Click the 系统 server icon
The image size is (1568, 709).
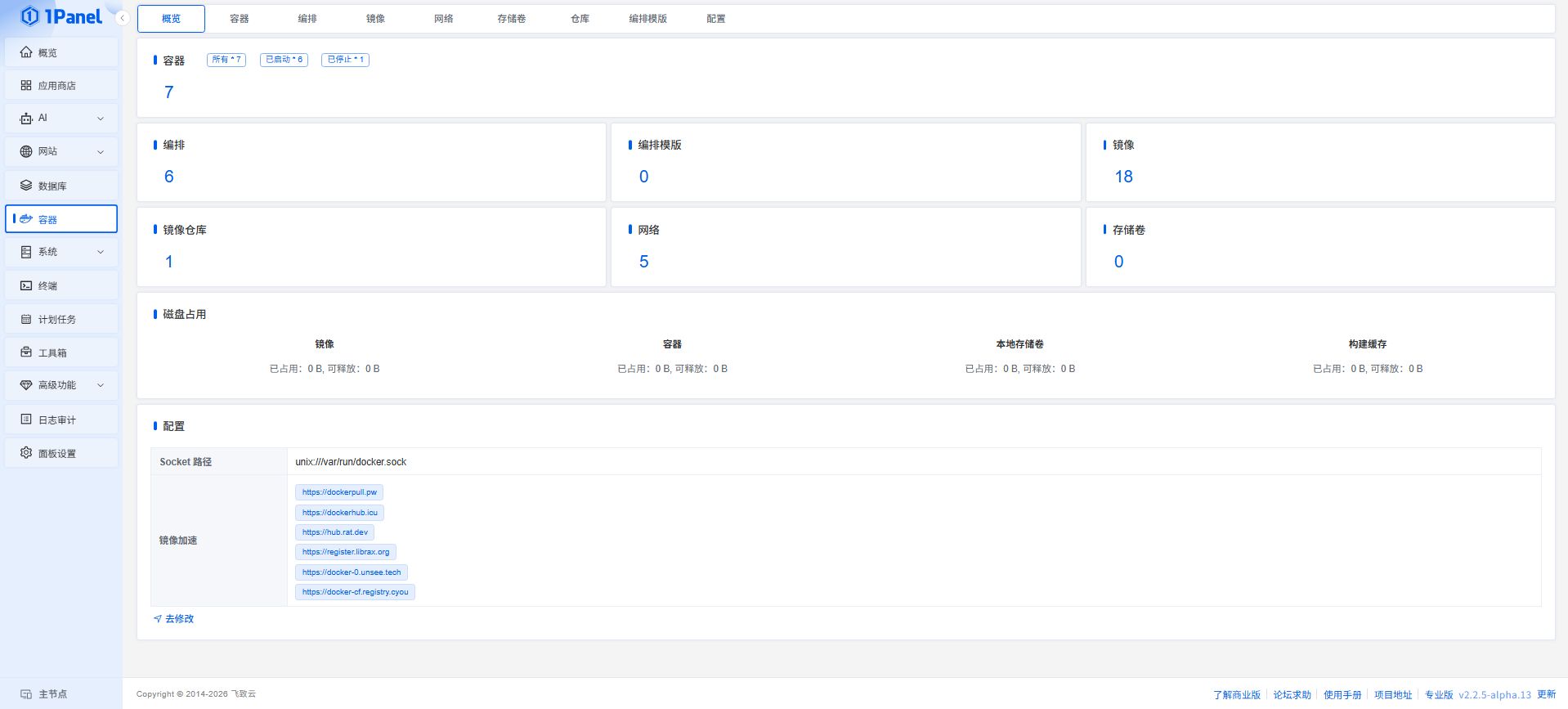[x=26, y=252]
